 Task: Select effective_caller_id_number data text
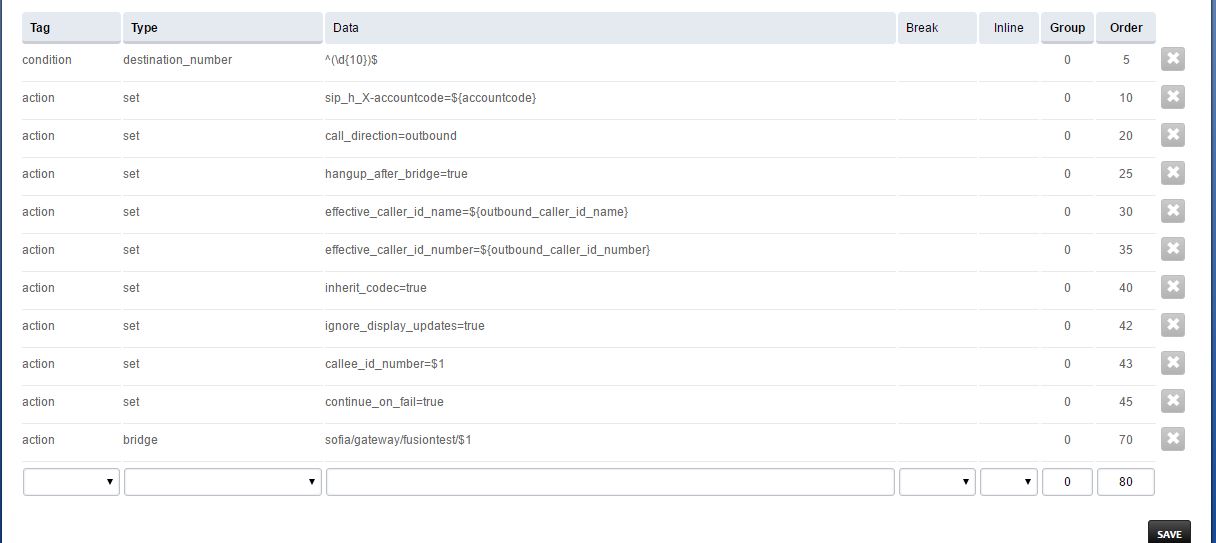click(488, 250)
